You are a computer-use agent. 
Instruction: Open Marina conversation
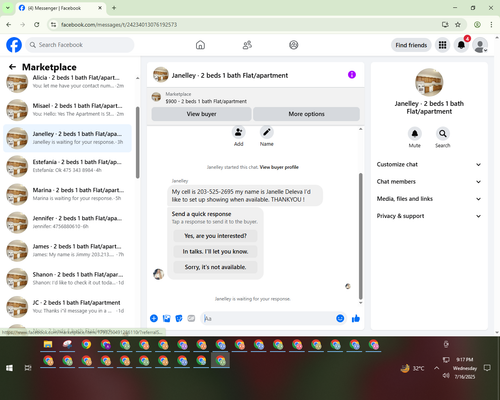coord(68,194)
